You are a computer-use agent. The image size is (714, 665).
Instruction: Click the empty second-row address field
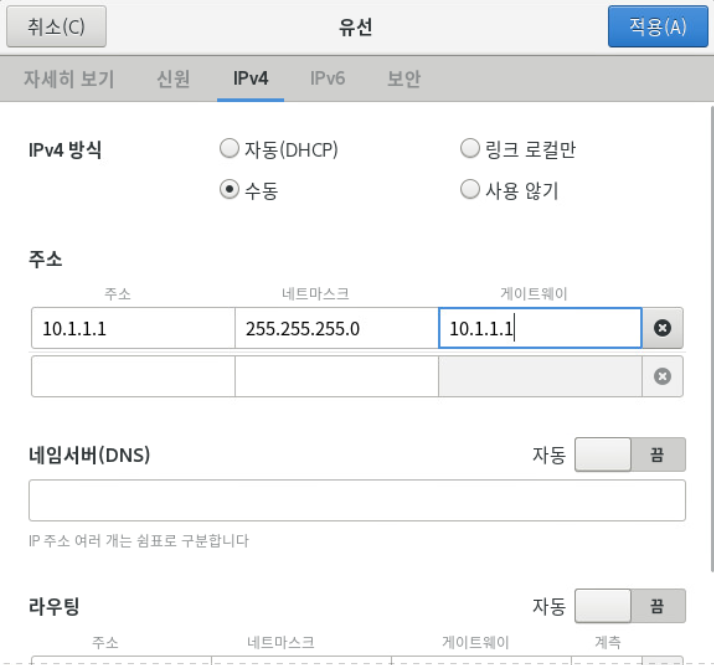pos(133,376)
